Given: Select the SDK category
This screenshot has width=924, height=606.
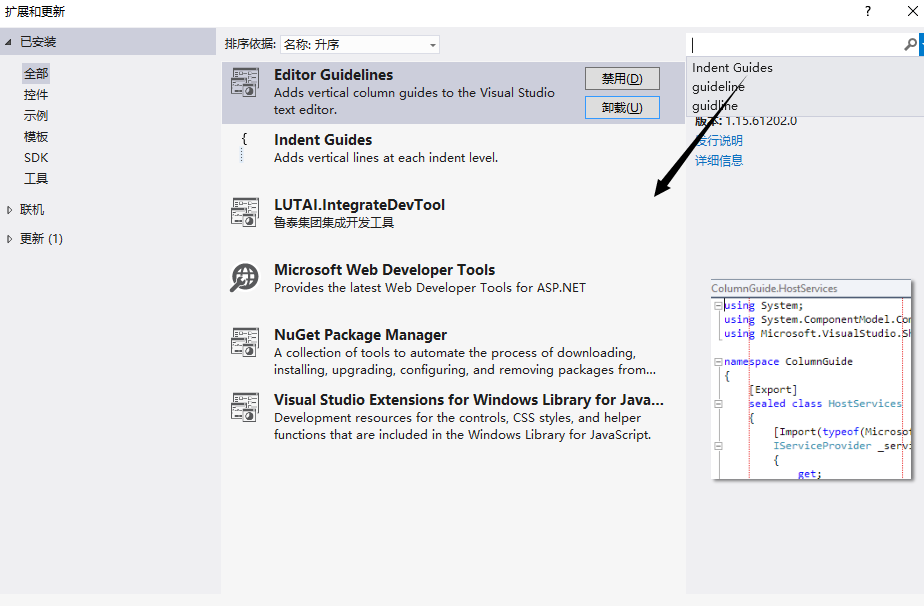Looking at the screenshot, I should pos(36,157).
